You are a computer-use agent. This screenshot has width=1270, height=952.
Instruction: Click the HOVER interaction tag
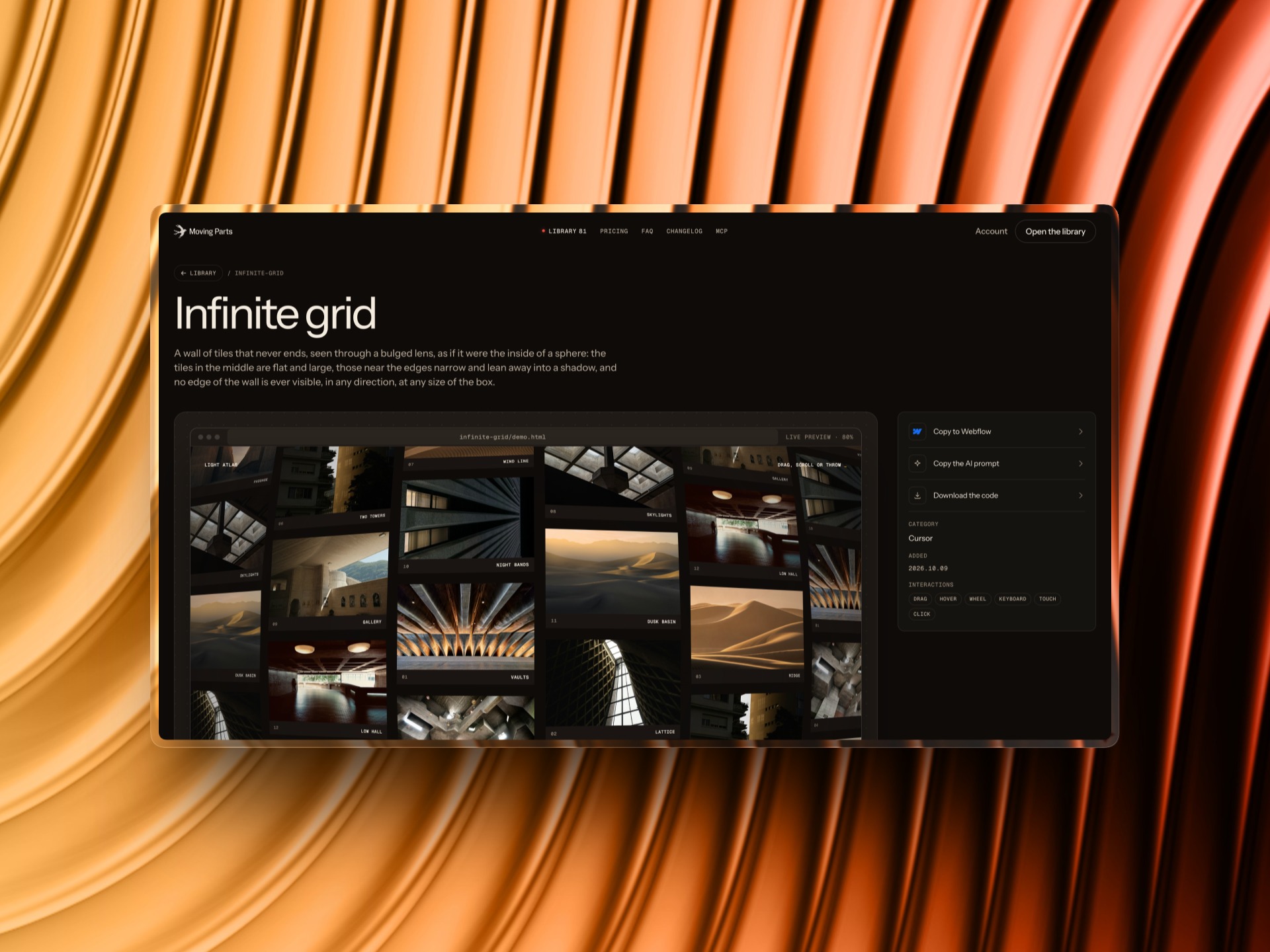pos(948,599)
